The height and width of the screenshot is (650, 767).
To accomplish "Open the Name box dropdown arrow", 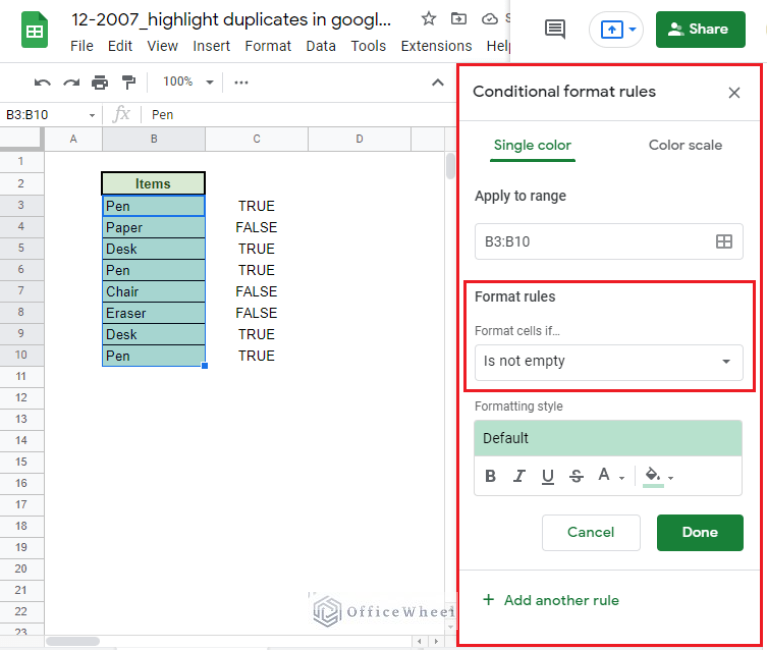I will tap(91, 115).
